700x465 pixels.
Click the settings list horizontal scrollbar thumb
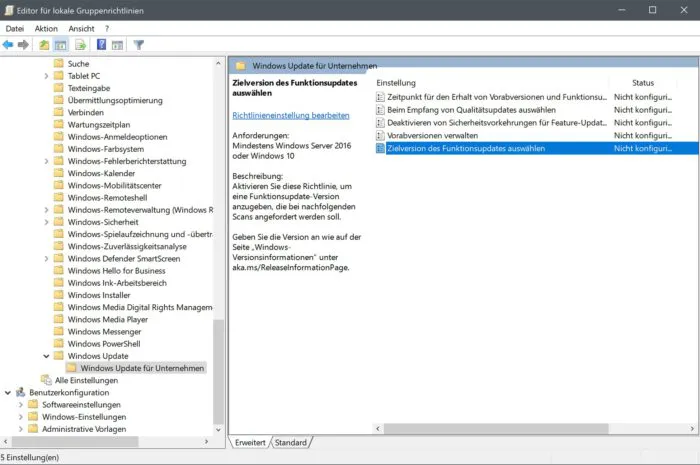pyautogui.click(x=496, y=428)
